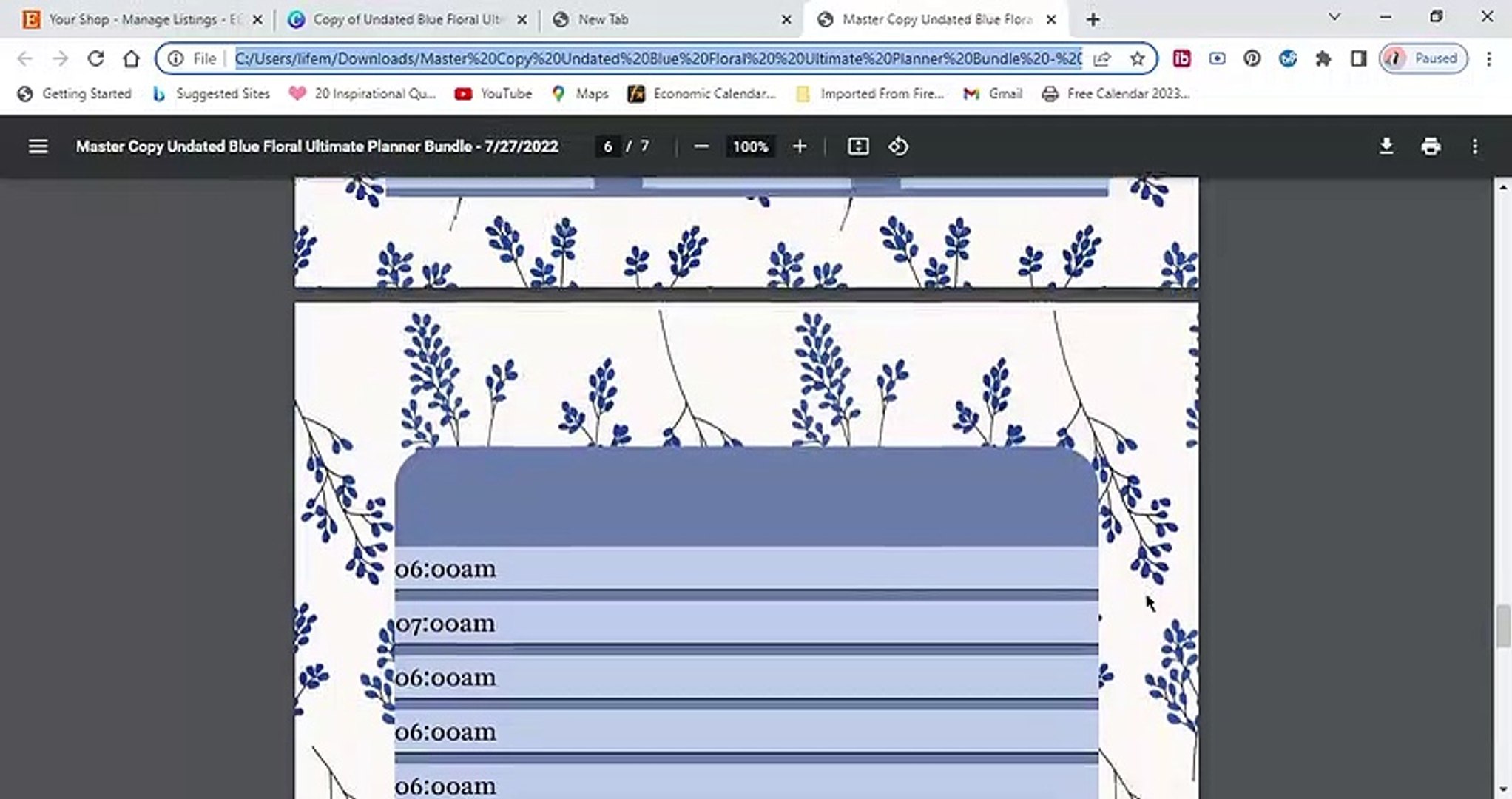Open tab search dropdown chevron

1334,17
